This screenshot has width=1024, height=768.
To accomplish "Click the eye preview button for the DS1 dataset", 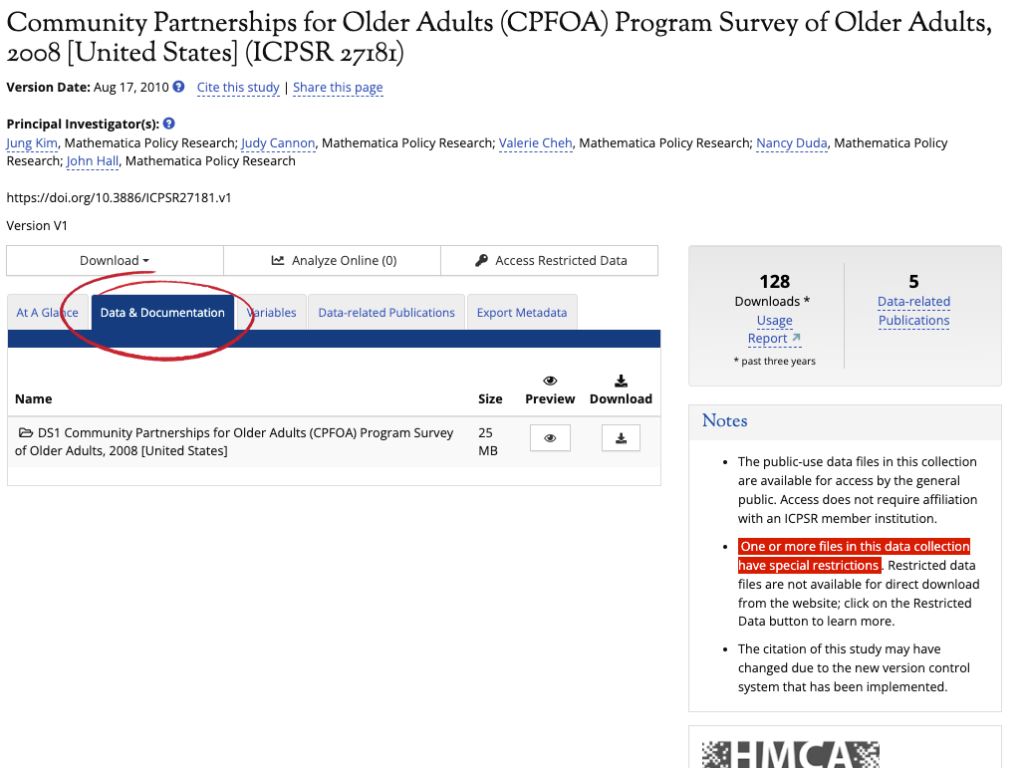I will point(550,438).
